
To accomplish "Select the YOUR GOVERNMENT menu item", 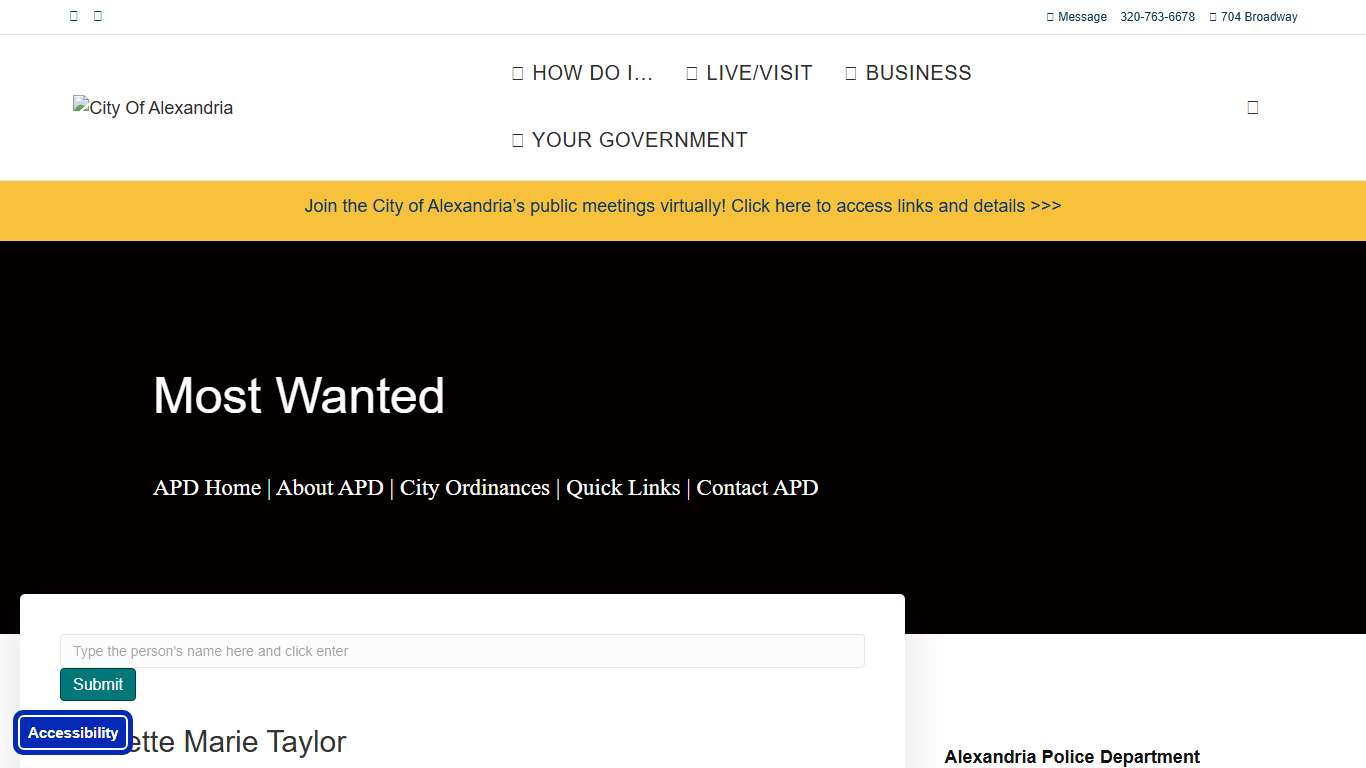I will [630, 140].
